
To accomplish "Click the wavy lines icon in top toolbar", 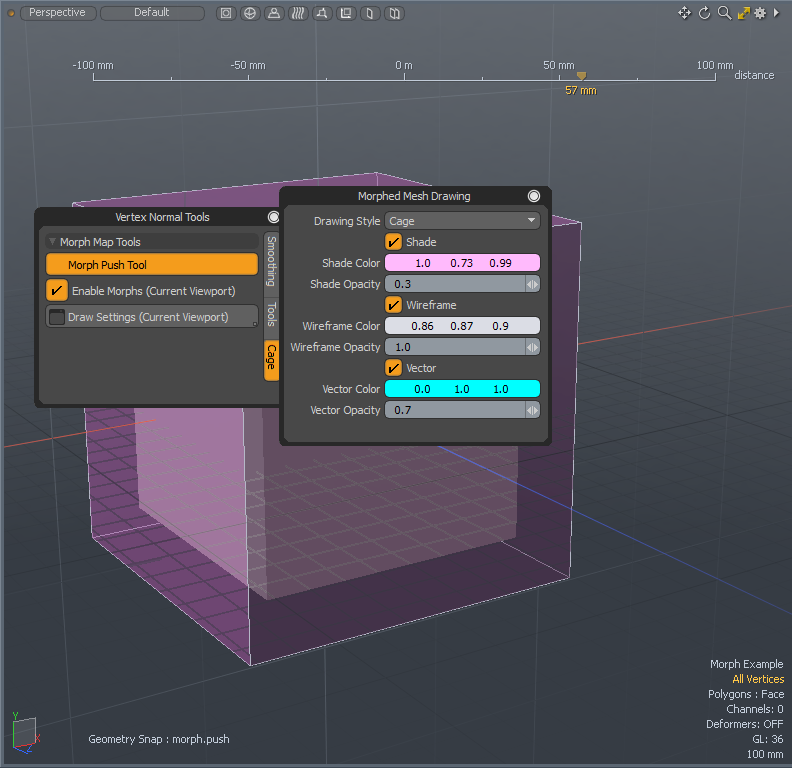I will 297,13.
